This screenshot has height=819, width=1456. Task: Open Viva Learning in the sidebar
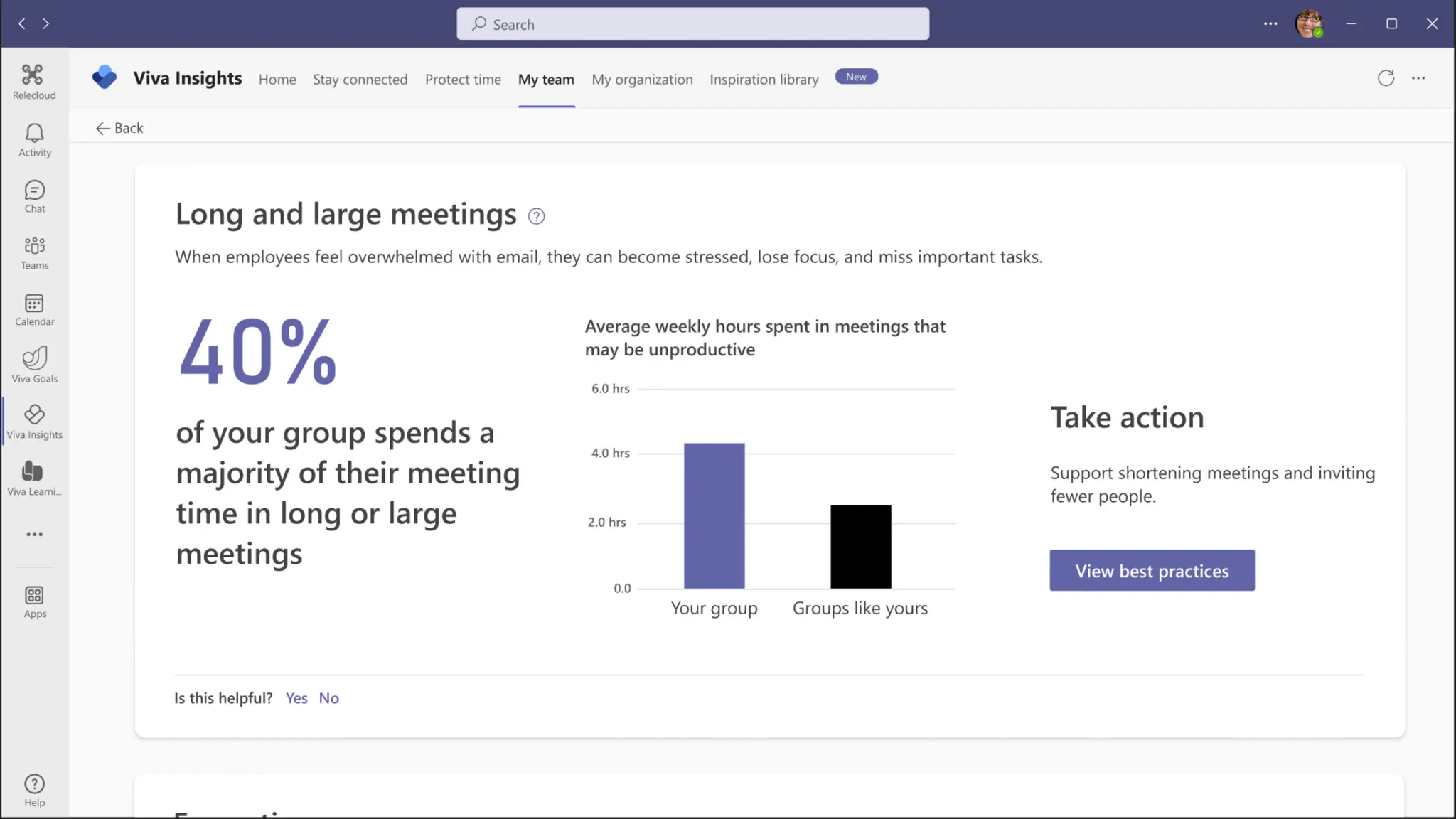click(34, 478)
